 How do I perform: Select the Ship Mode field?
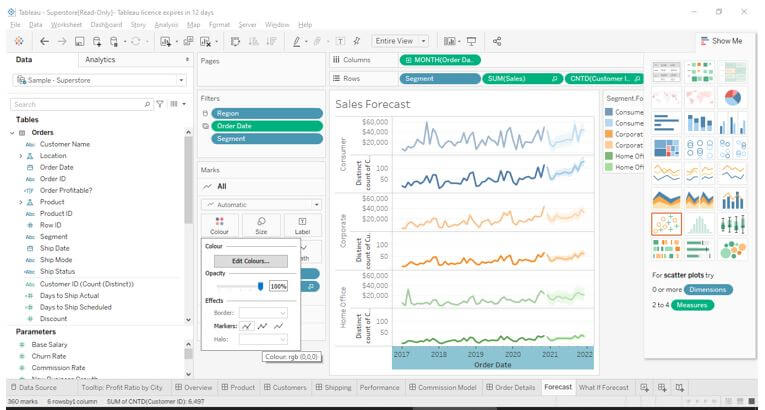pyautogui.click(x=56, y=260)
